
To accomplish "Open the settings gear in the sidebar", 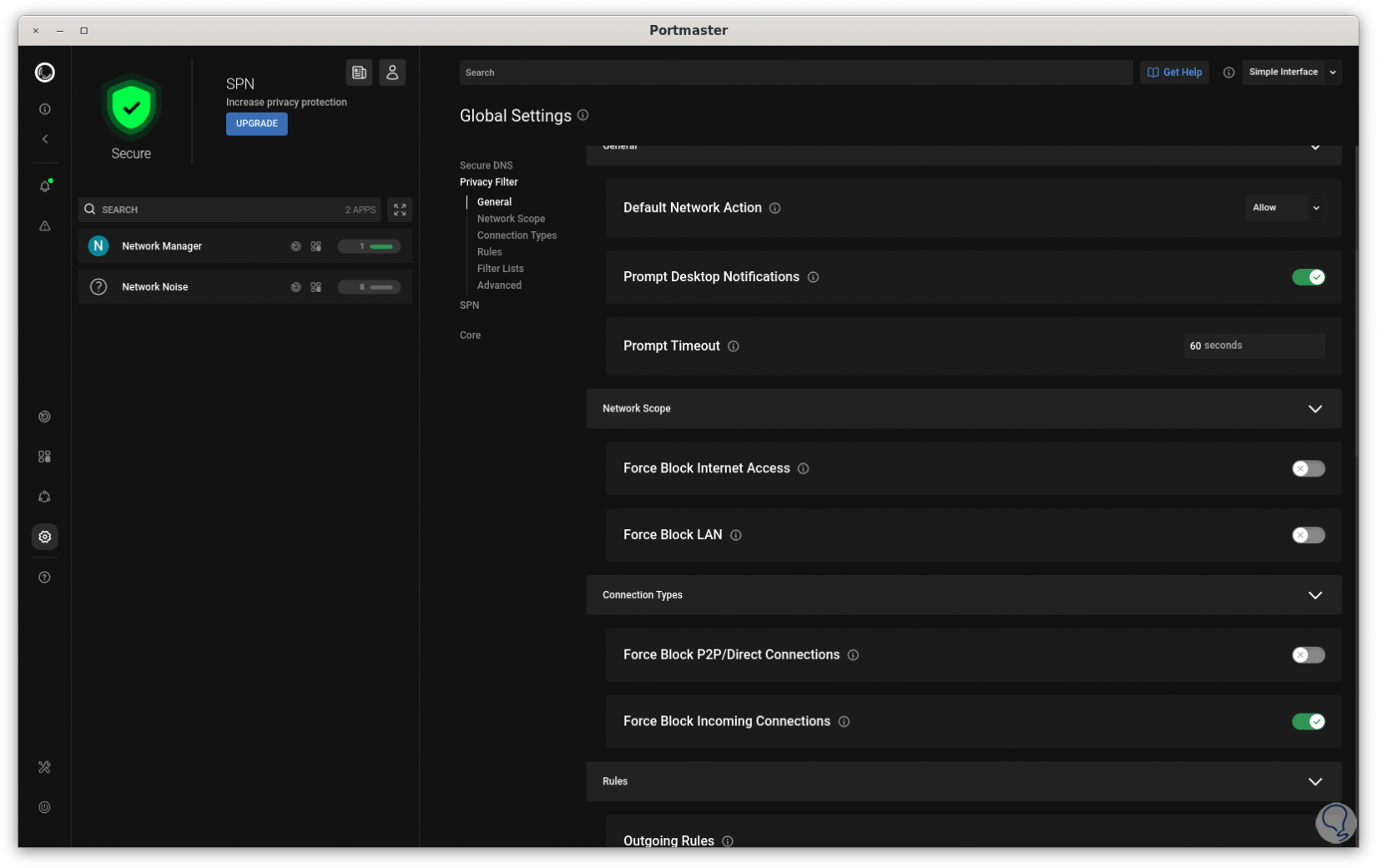I will point(45,537).
